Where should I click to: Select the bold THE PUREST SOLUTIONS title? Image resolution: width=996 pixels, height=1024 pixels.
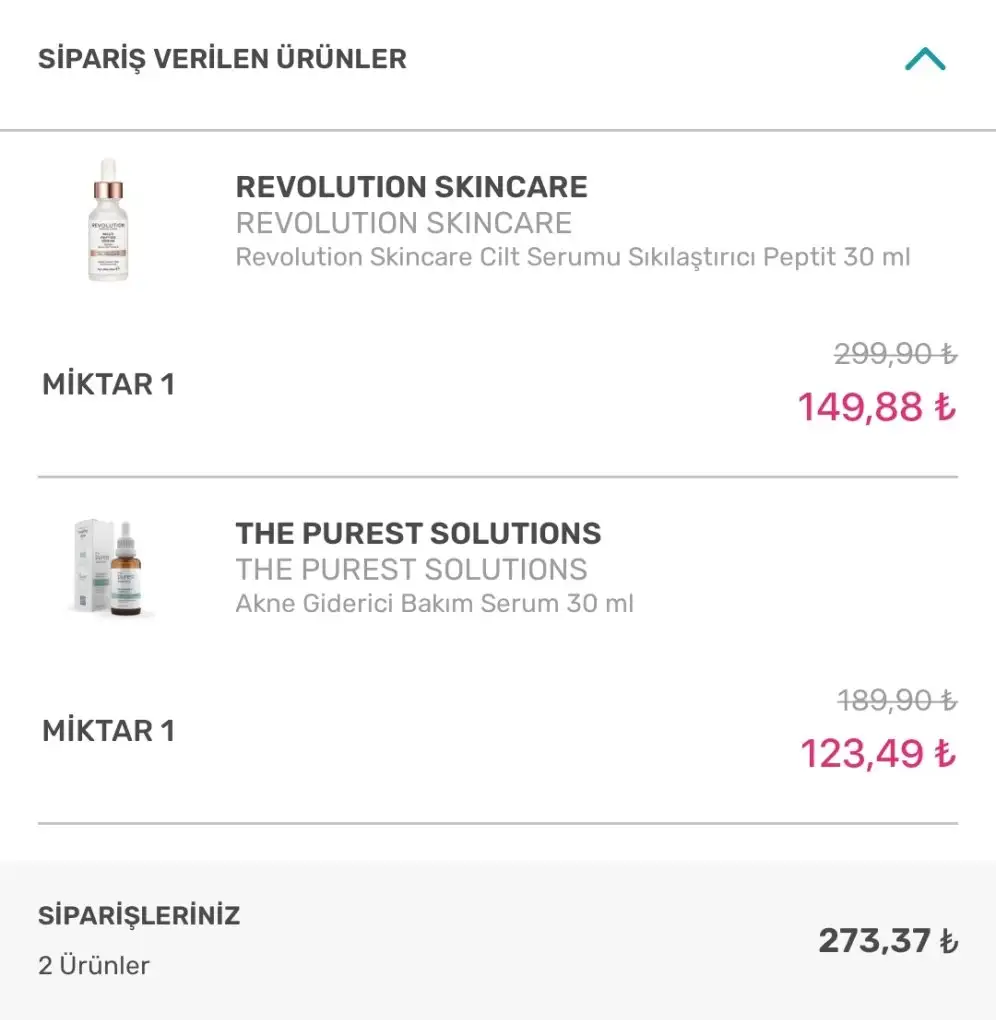tap(418, 533)
